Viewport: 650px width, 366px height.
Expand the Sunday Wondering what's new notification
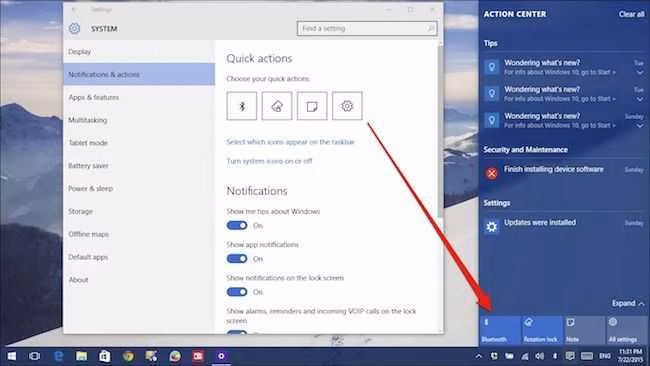[x=640, y=126]
